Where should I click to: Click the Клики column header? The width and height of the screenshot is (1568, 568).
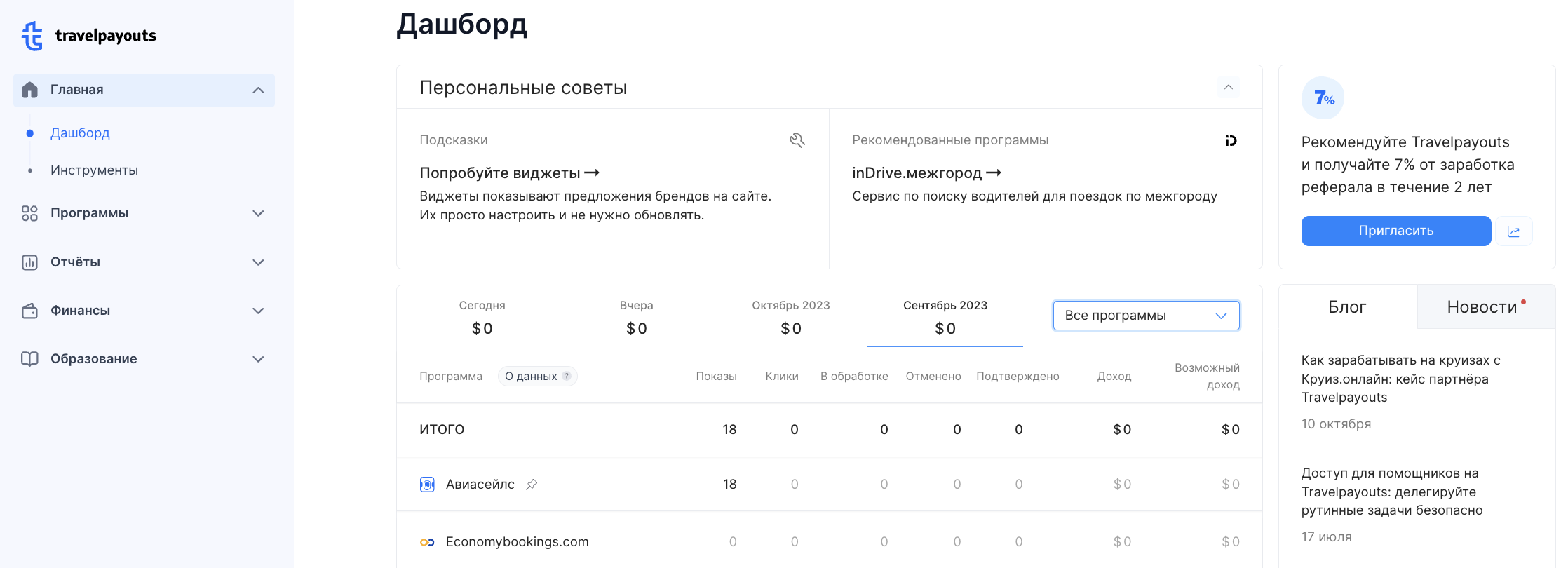coord(782,377)
